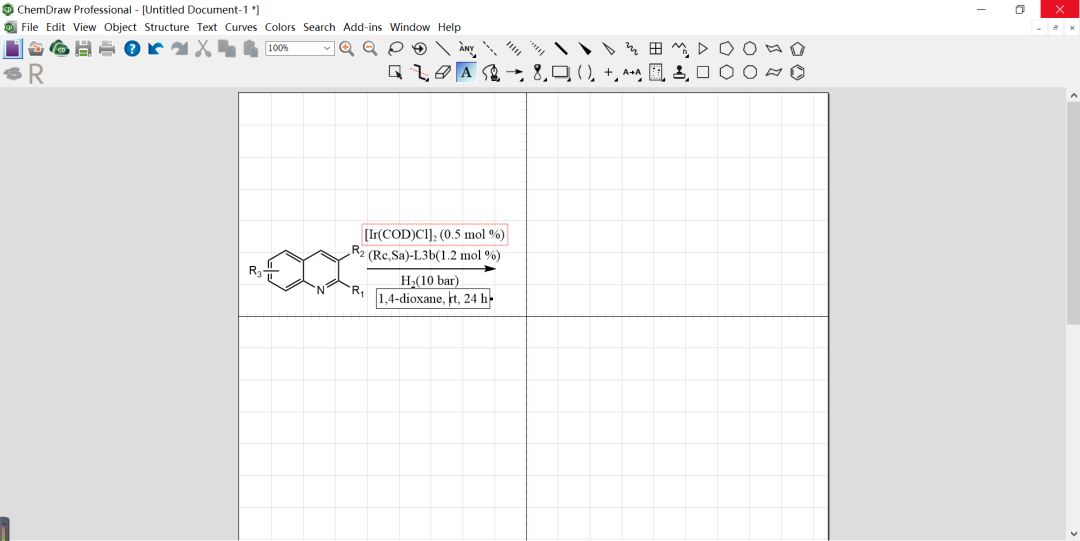Open the Acyclic Chain tool
1080x541 pixels.
[680, 49]
